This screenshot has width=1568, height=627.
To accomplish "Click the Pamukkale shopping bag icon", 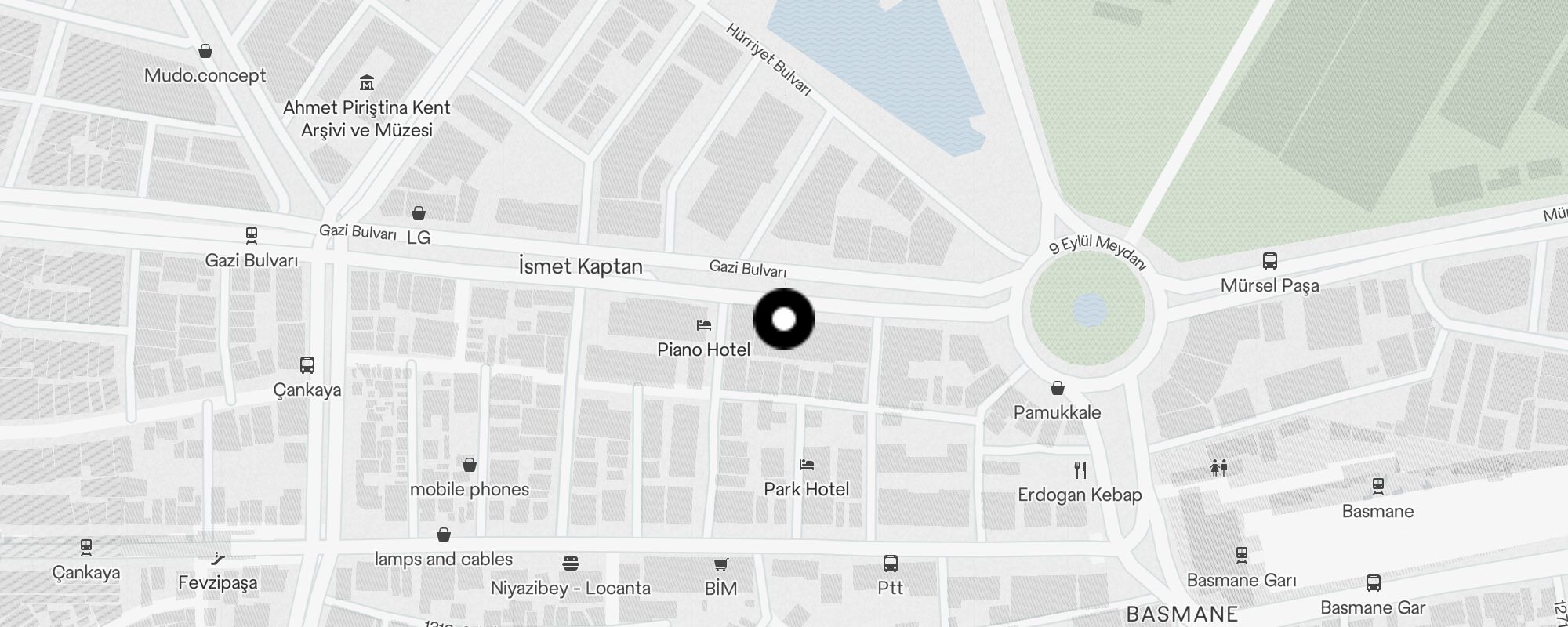I will click(1058, 387).
